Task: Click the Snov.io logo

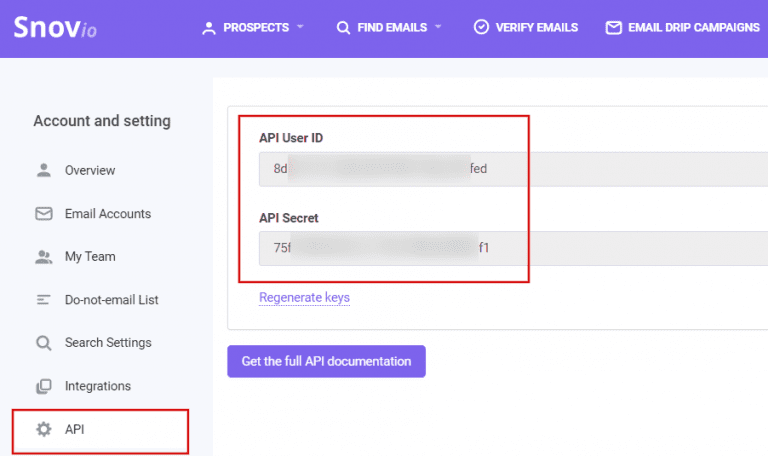Action: pyautogui.click(x=55, y=27)
